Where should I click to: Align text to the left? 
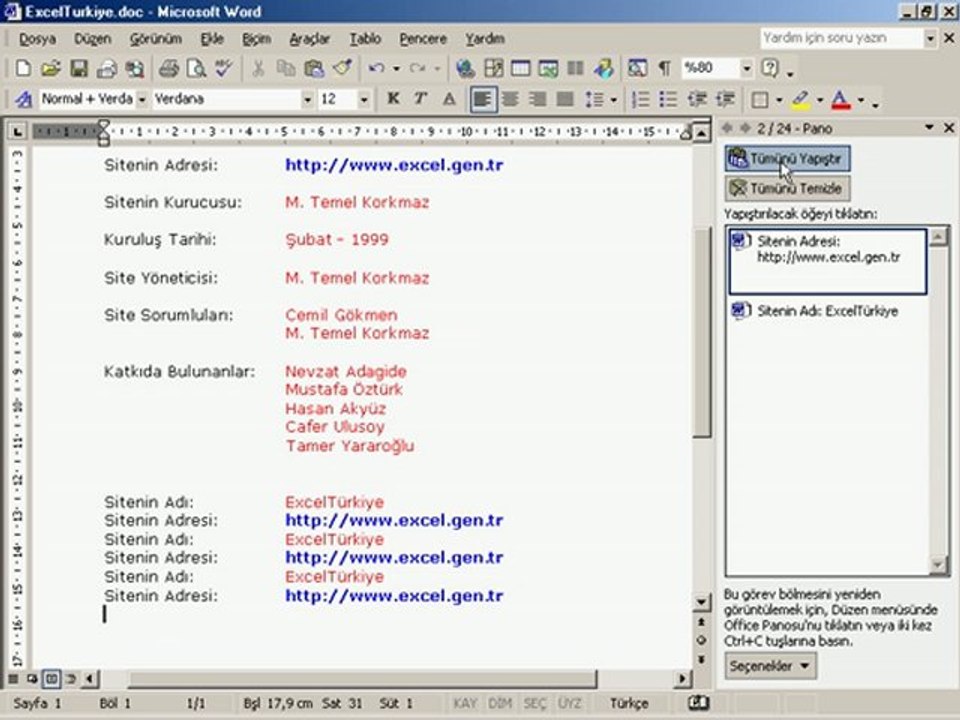pyautogui.click(x=482, y=99)
